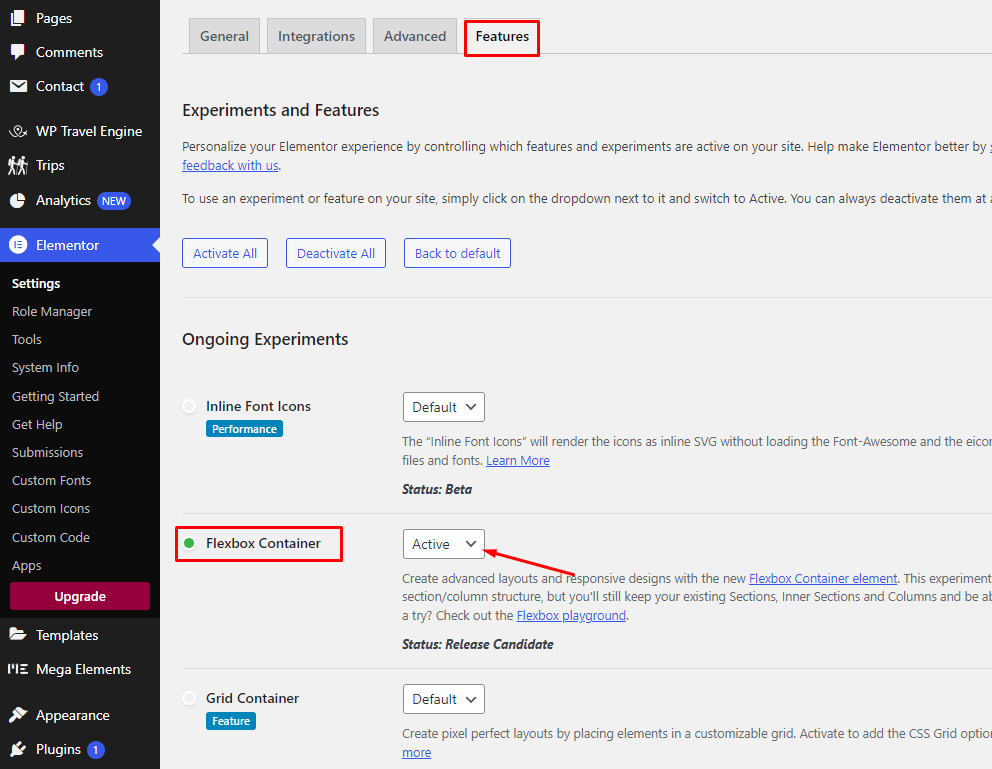The width and height of the screenshot is (992, 769).
Task: Click the Comments speech bubble icon
Action: click(18, 52)
